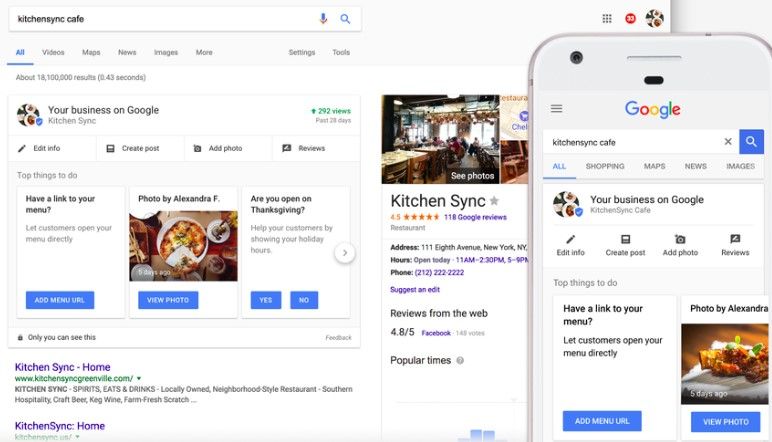Open the KitchenSync: Home result
Viewport: 772px width, 442px height.
pos(60,426)
